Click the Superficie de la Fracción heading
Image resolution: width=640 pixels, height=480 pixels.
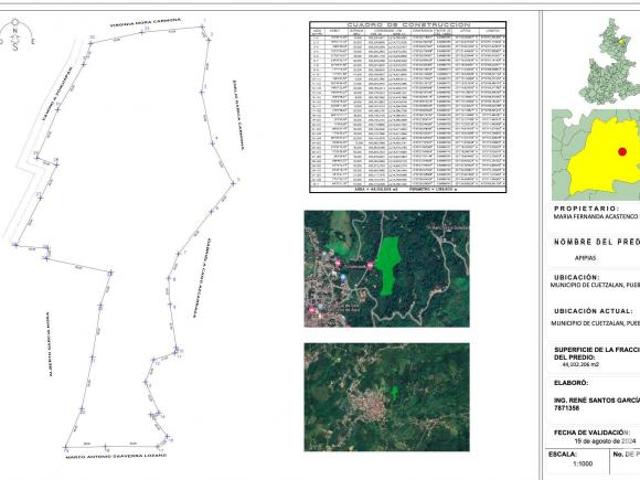597,353
